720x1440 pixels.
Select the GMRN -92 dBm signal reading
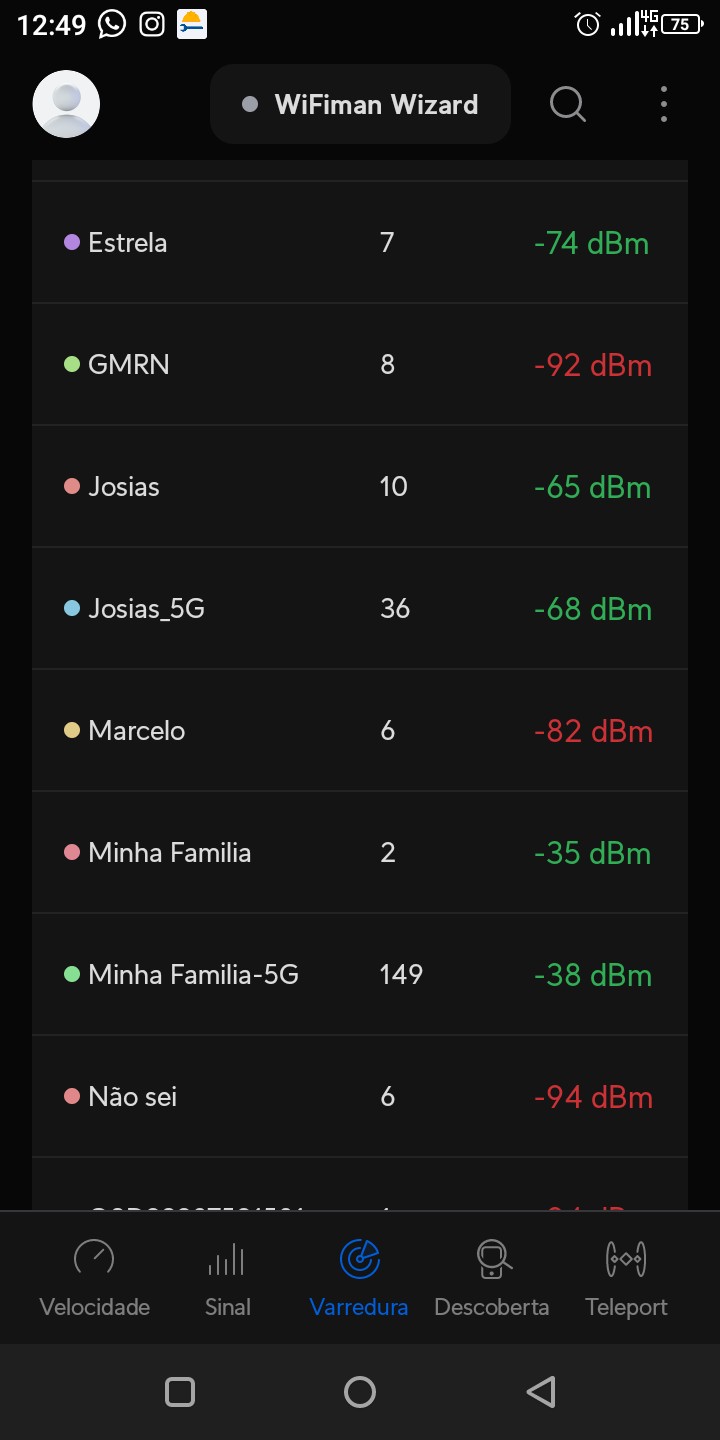pyautogui.click(x=592, y=365)
